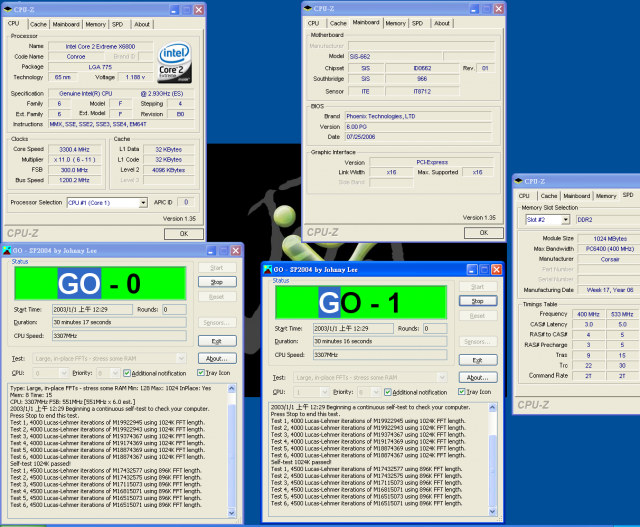Click the Intel Core 2 Extreme logo

175,62
